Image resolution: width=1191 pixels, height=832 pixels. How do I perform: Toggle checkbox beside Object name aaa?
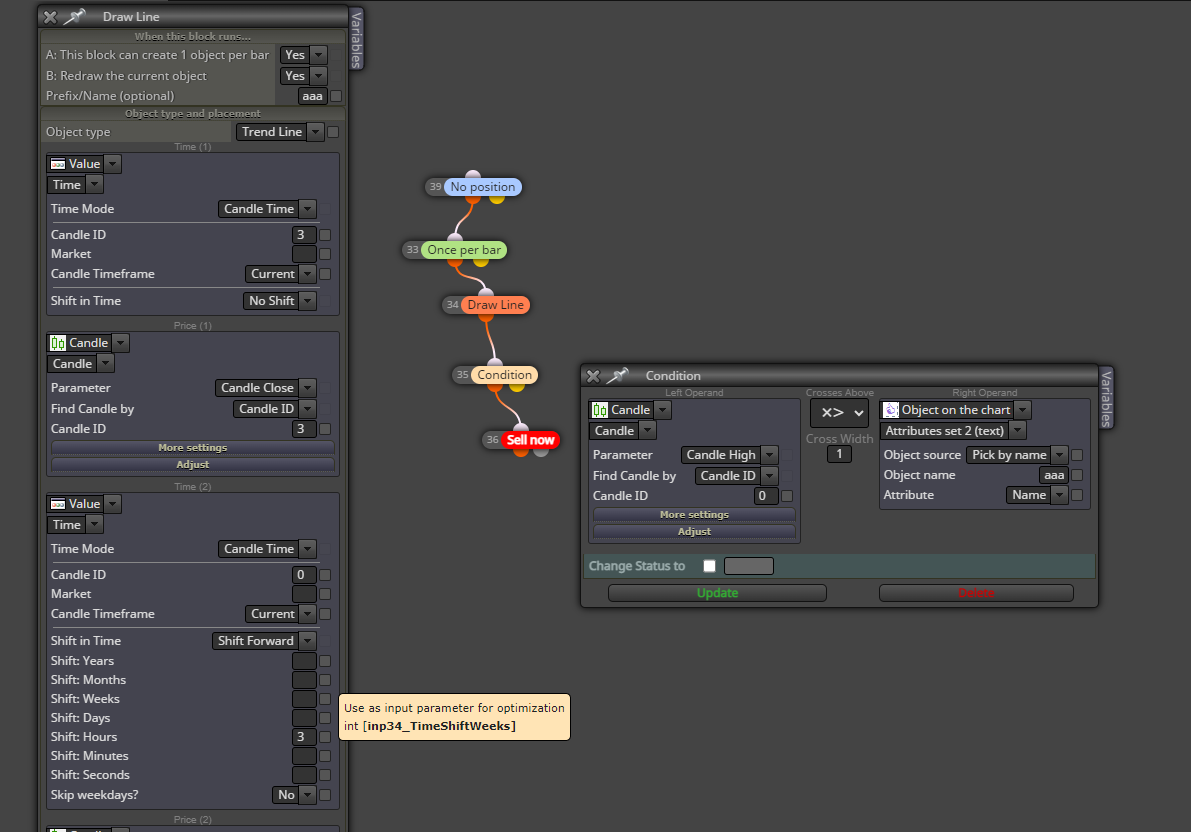(x=1077, y=475)
